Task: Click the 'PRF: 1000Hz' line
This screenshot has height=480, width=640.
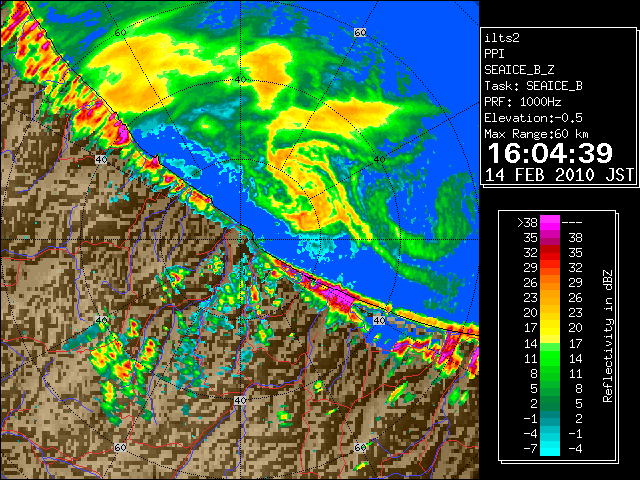Action: click(x=523, y=102)
